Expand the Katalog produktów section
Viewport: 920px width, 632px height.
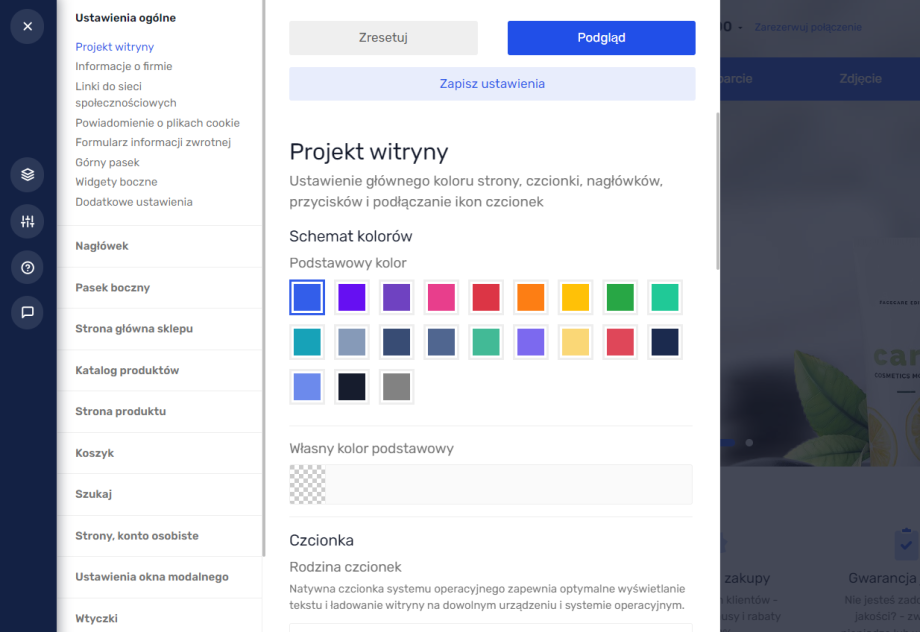click(127, 370)
